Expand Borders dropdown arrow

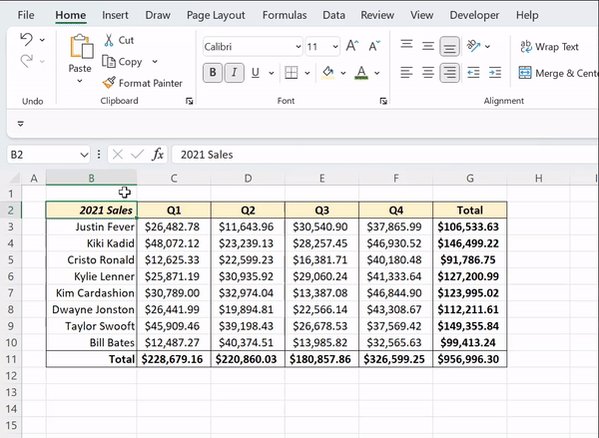(307, 73)
